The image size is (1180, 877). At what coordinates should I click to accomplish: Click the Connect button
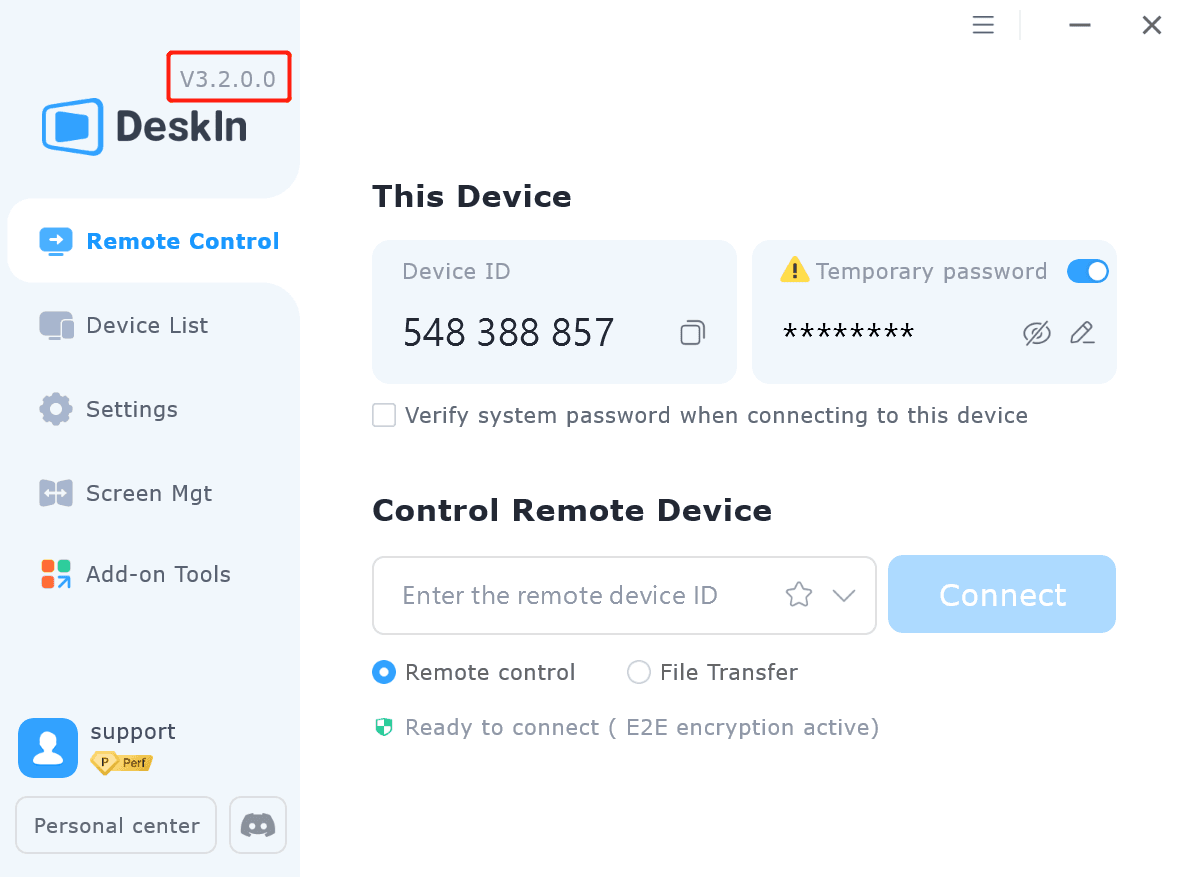pos(1002,595)
